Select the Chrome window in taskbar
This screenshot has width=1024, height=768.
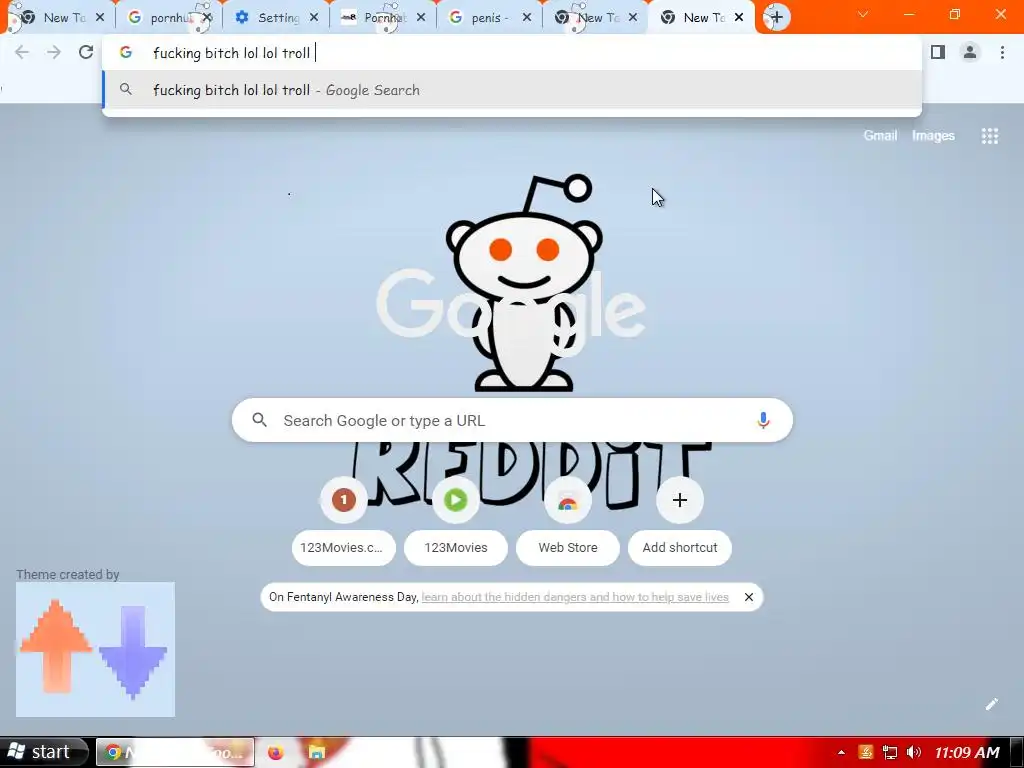pos(175,752)
